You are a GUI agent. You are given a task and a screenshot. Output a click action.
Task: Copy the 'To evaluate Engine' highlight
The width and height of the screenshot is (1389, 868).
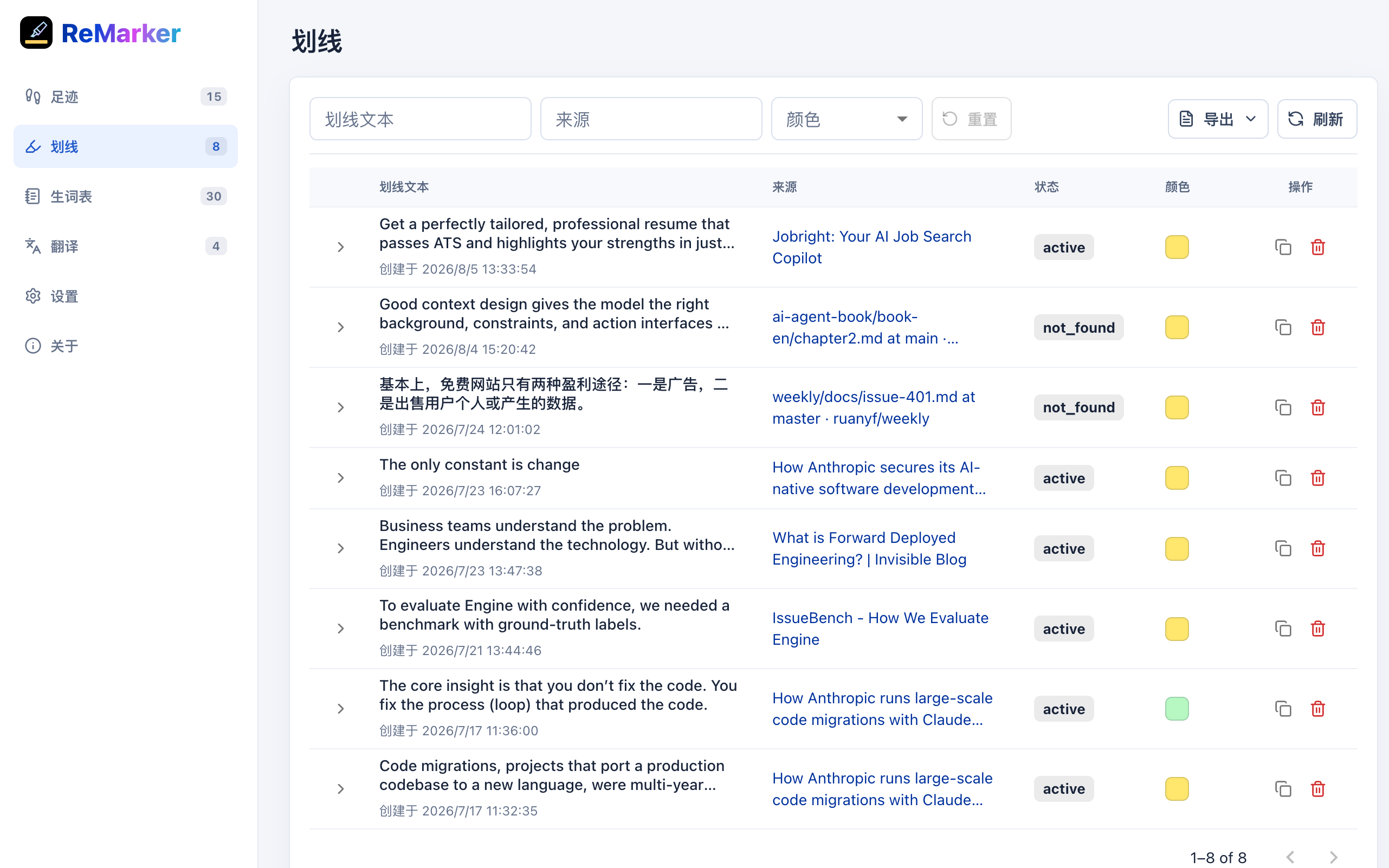coord(1283,629)
